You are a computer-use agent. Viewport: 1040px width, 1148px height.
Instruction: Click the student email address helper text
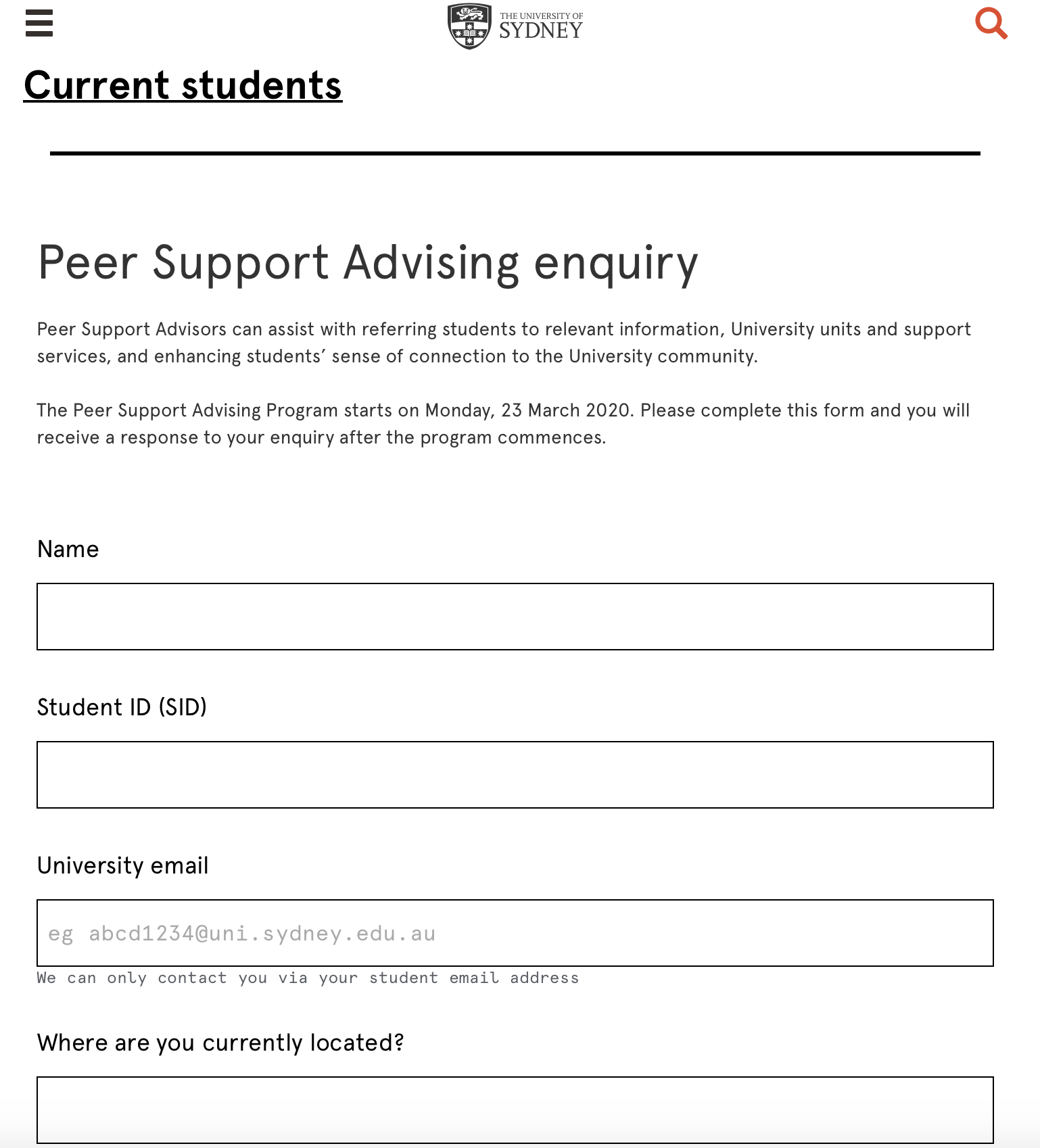(308, 978)
